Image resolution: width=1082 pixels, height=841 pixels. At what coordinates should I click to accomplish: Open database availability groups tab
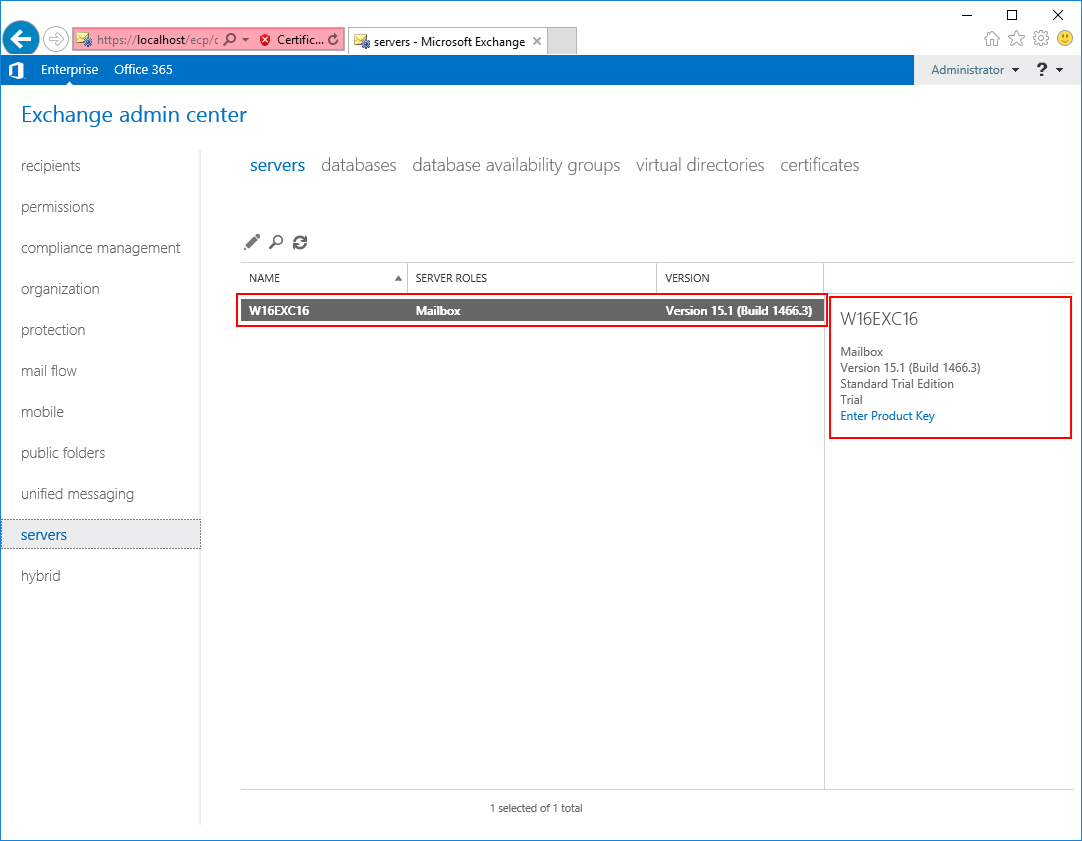point(516,165)
